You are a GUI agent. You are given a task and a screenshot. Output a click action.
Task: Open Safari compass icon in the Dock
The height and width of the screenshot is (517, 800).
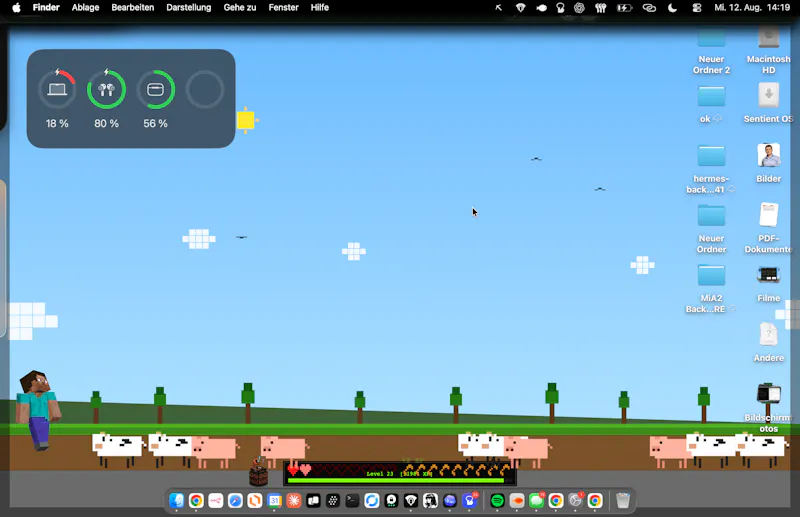[235, 501]
